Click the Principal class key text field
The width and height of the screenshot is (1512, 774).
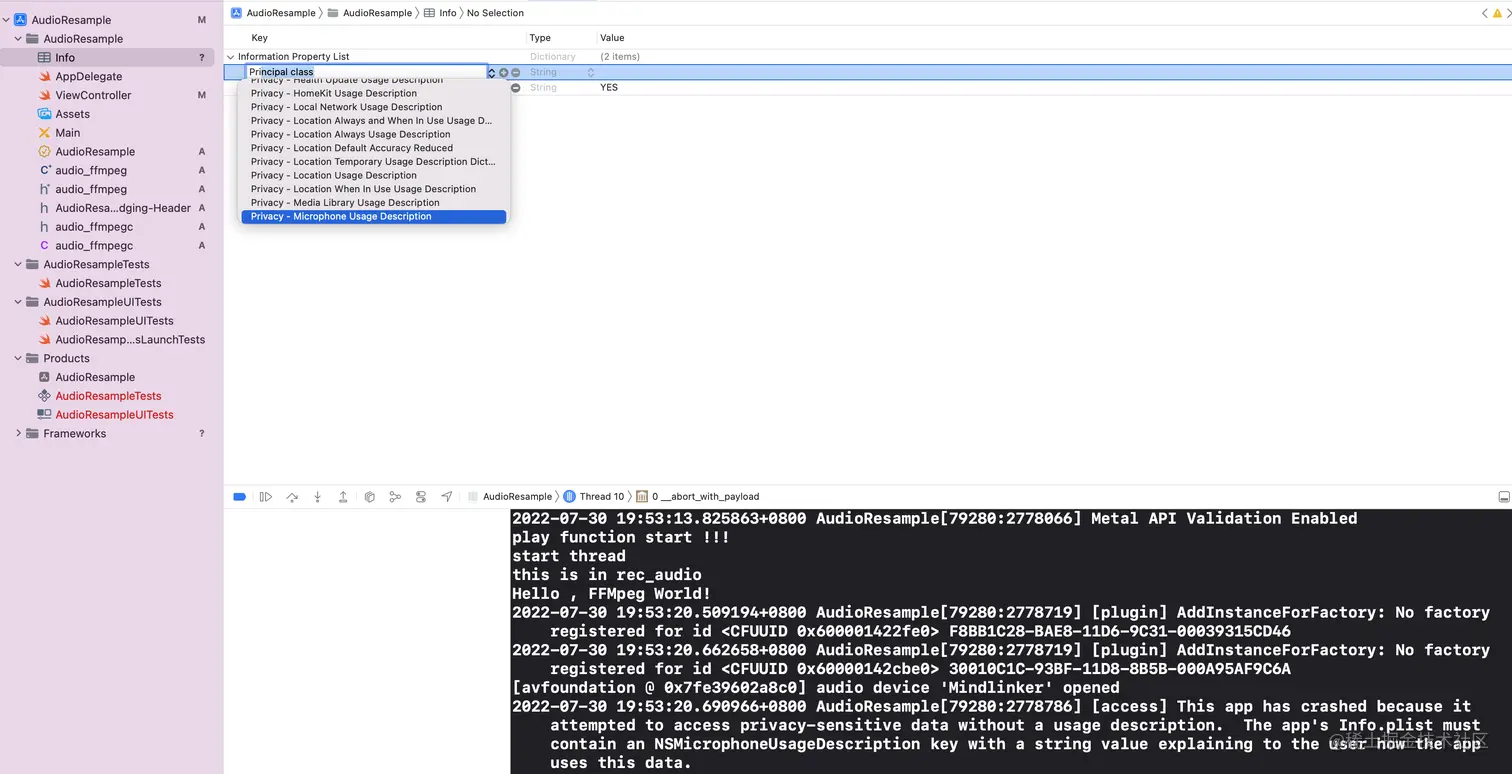pos(366,72)
